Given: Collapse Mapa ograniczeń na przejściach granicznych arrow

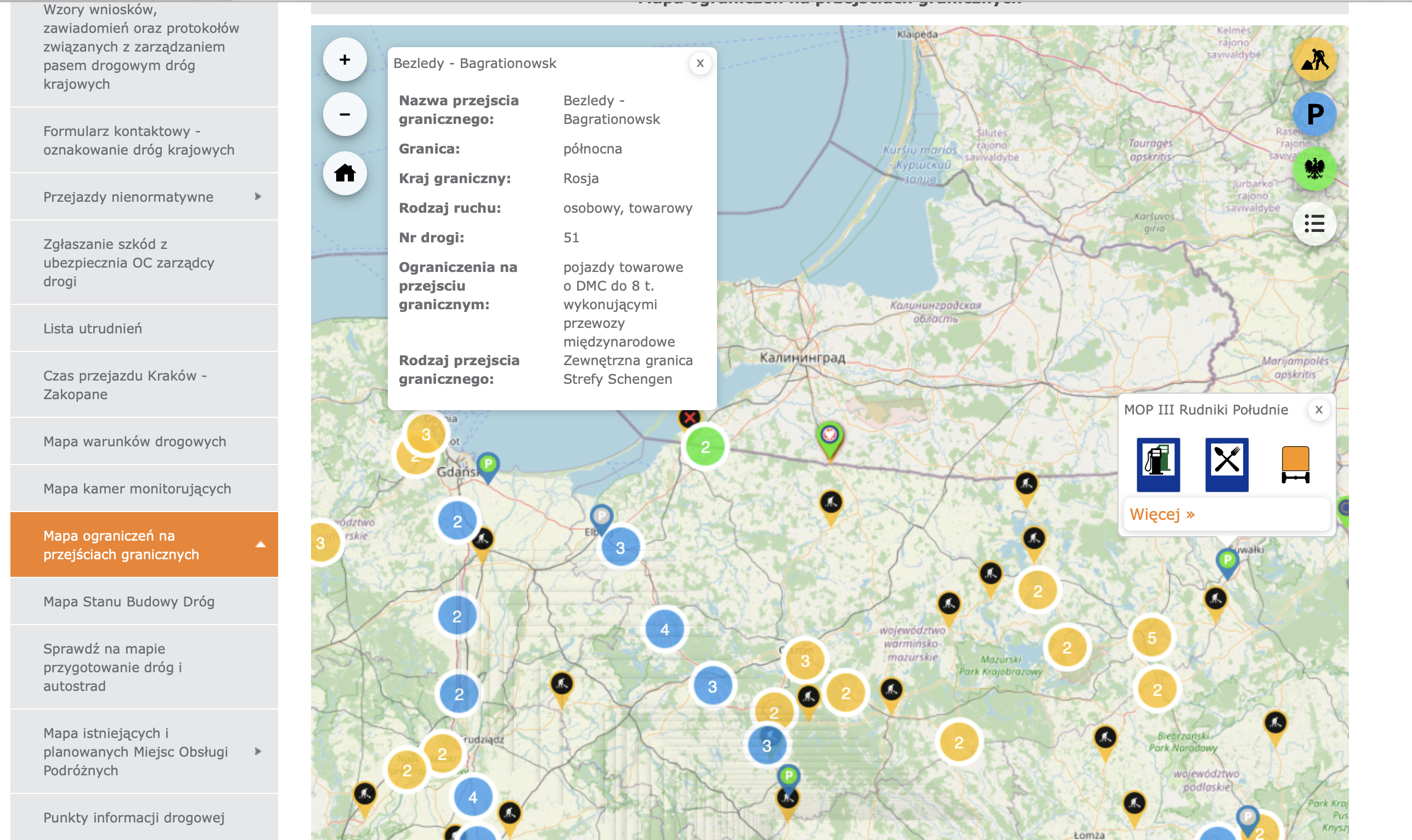Looking at the screenshot, I should (x=261, y=544).
